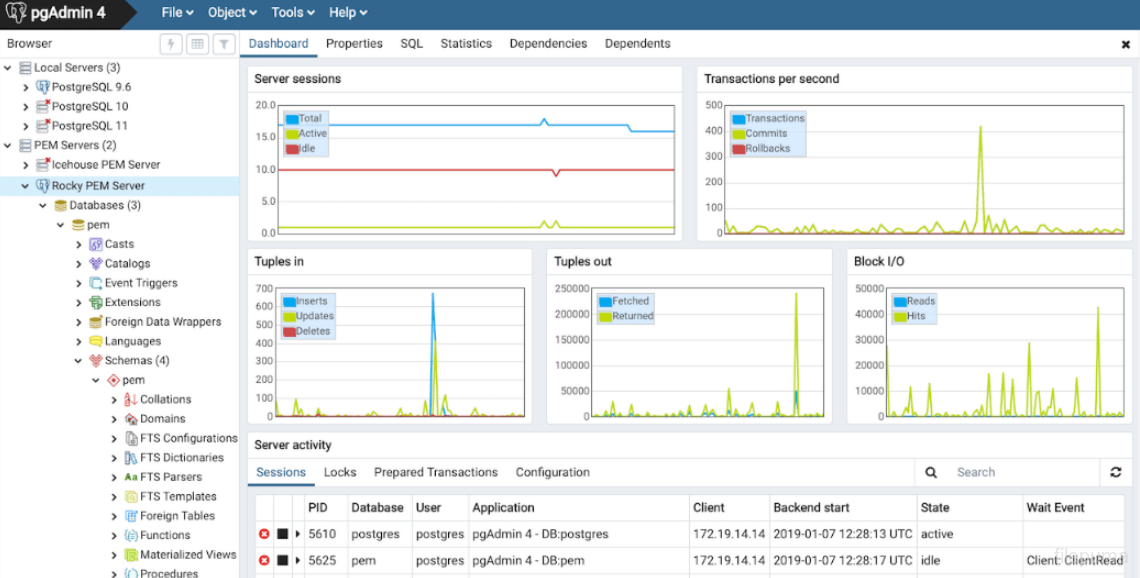This screenshot has height=578, width=1140.
Task: Cancel query for PID 5625 session
Action: tap(283, 561)
